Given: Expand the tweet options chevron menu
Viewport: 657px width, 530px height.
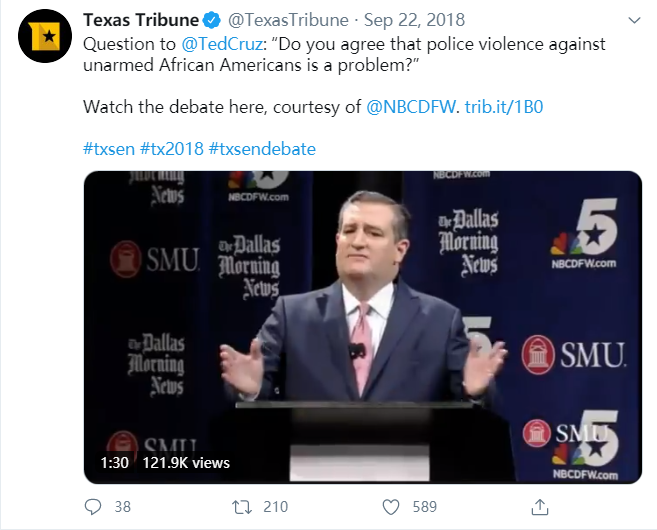Looking at the screenshot, I should (x=634, y=20).
